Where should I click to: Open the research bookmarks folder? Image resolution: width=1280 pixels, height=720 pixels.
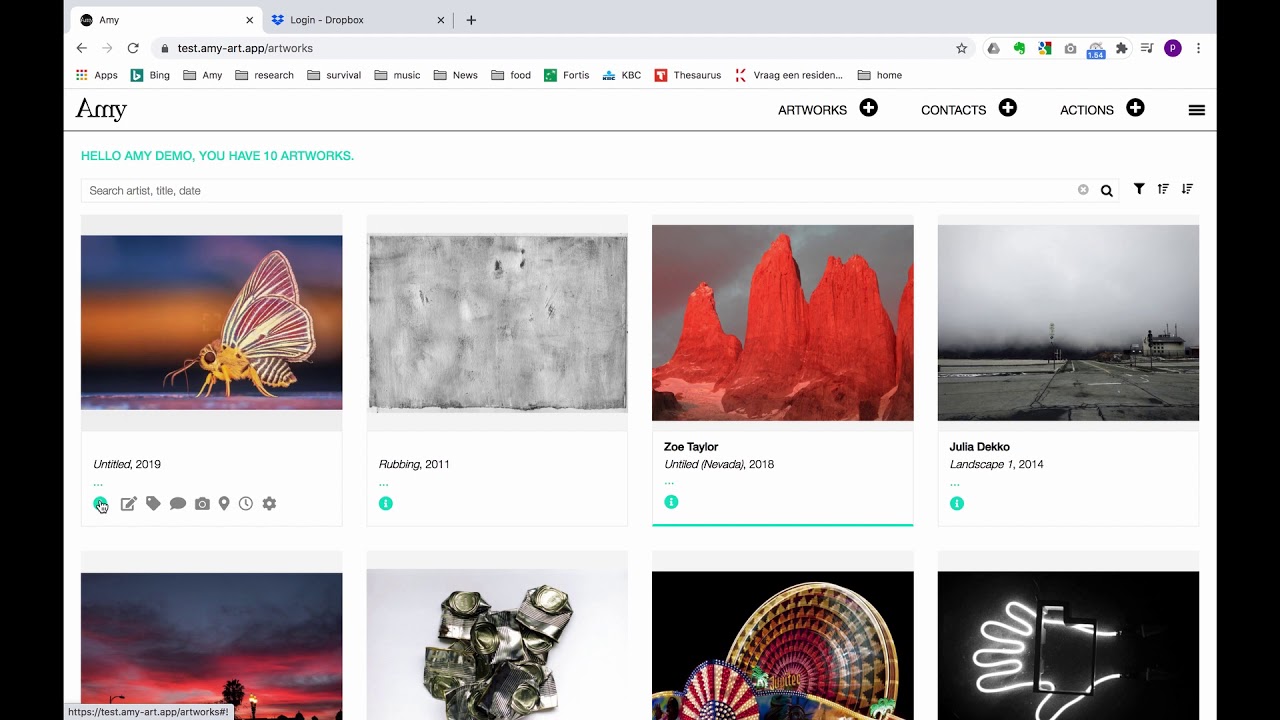point(264,75)
